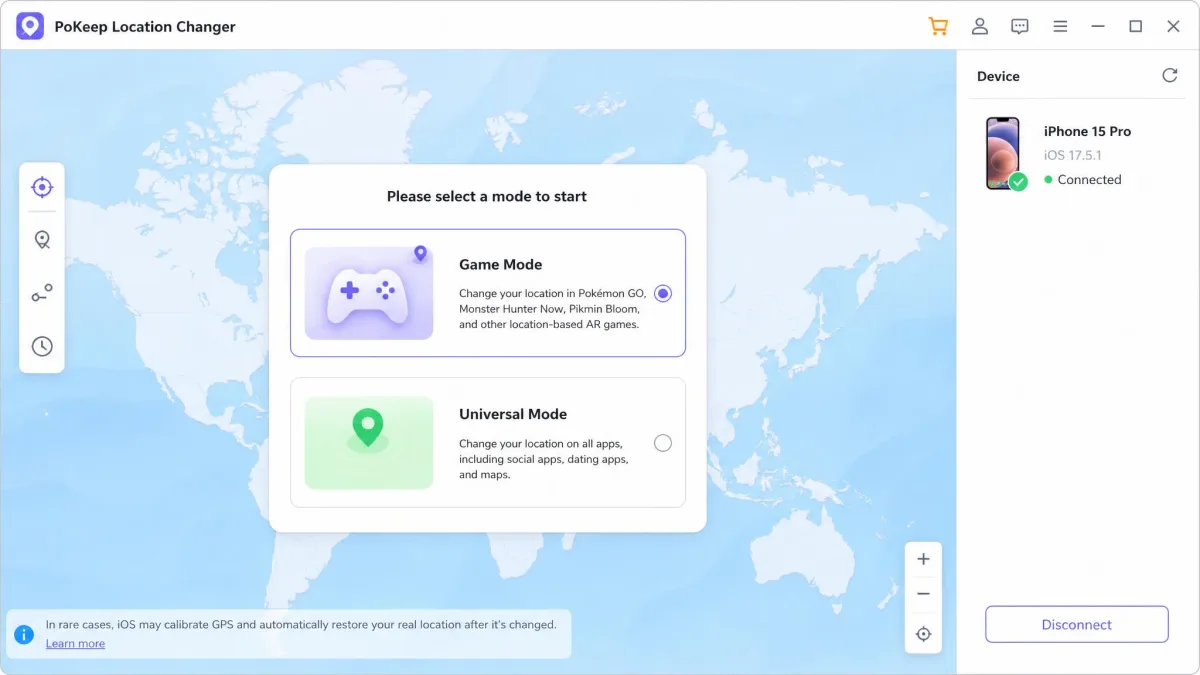This screenshot has width=1200, height=675.
Task: Select the two-spot route tool
Action: coord(42,293)
